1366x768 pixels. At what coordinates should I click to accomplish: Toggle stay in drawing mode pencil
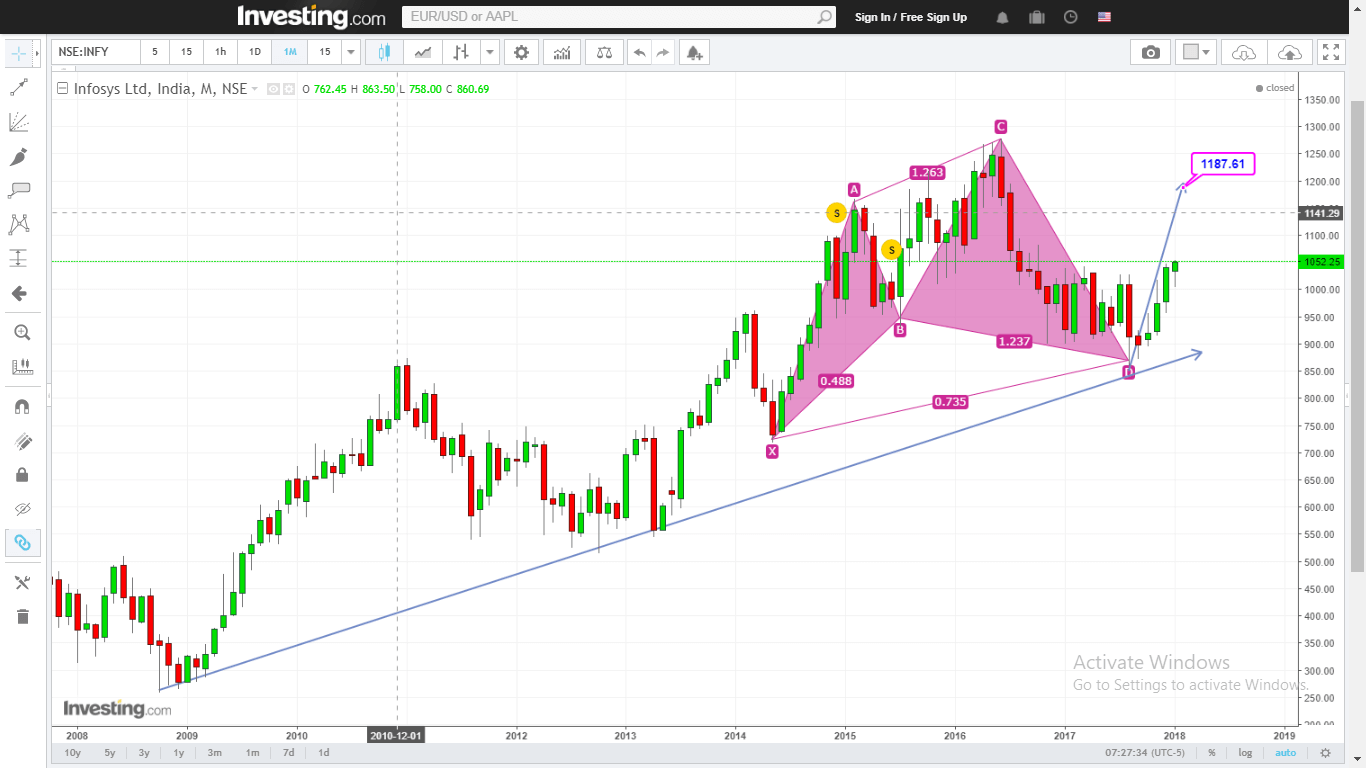point(22,441)
